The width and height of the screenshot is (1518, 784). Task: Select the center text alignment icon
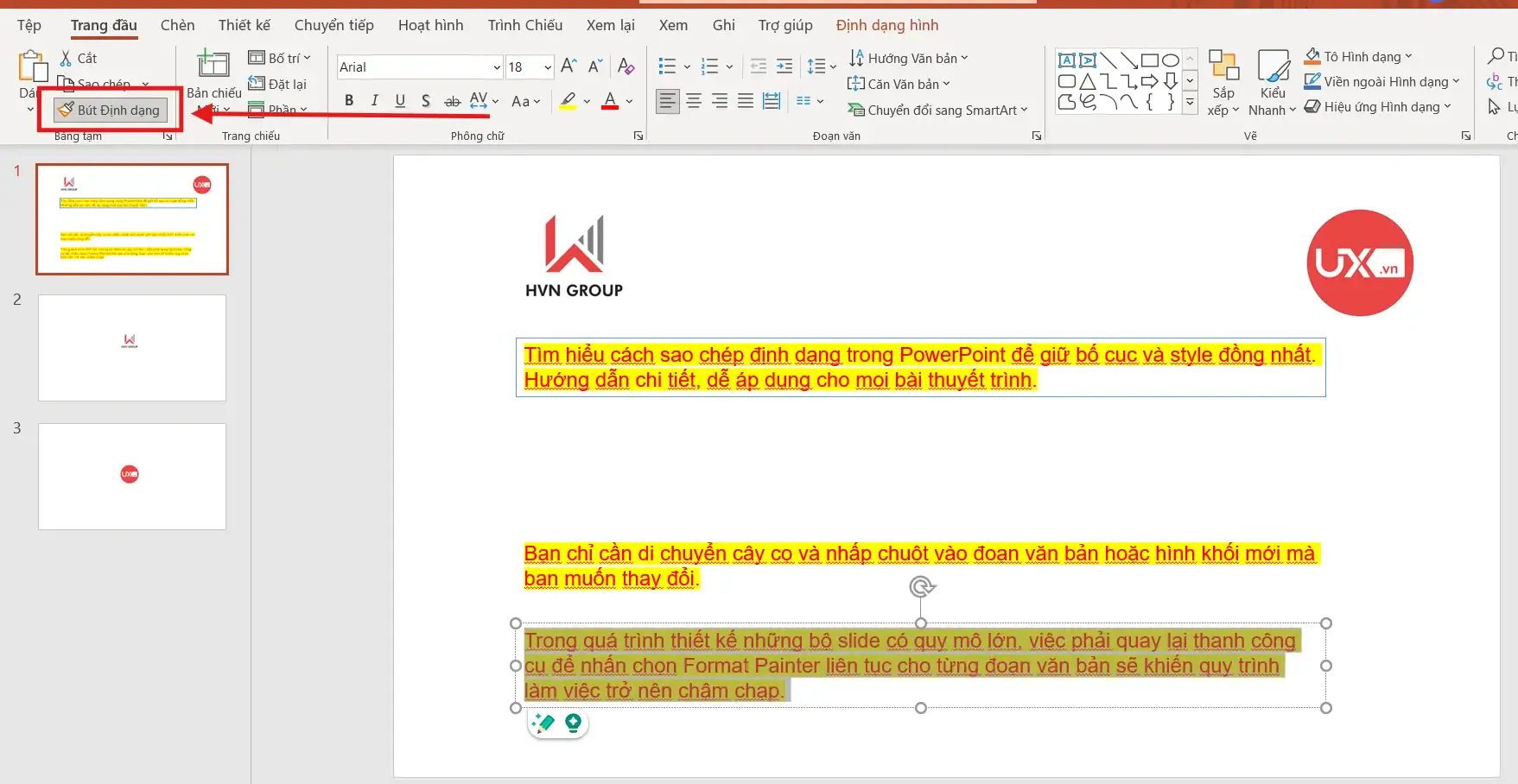tap(694, 101)
